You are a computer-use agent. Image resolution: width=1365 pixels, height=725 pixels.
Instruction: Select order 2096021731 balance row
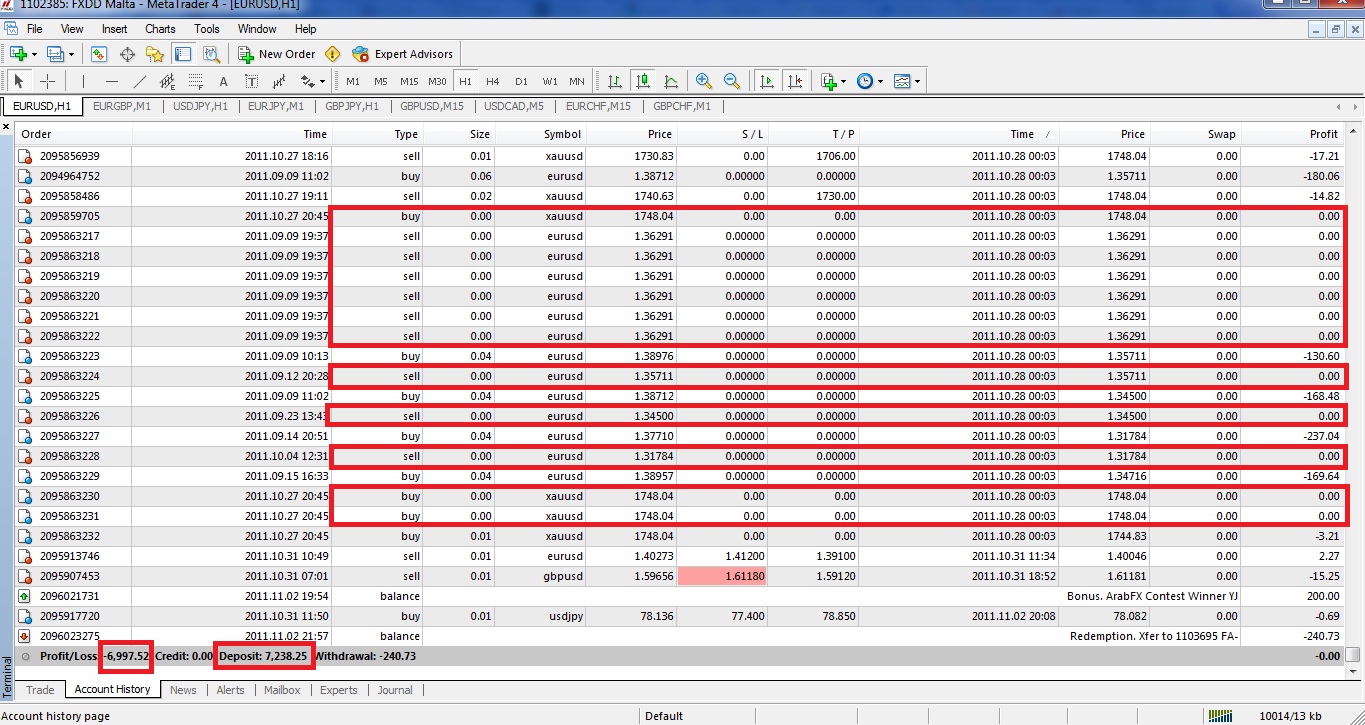[680, 596]
